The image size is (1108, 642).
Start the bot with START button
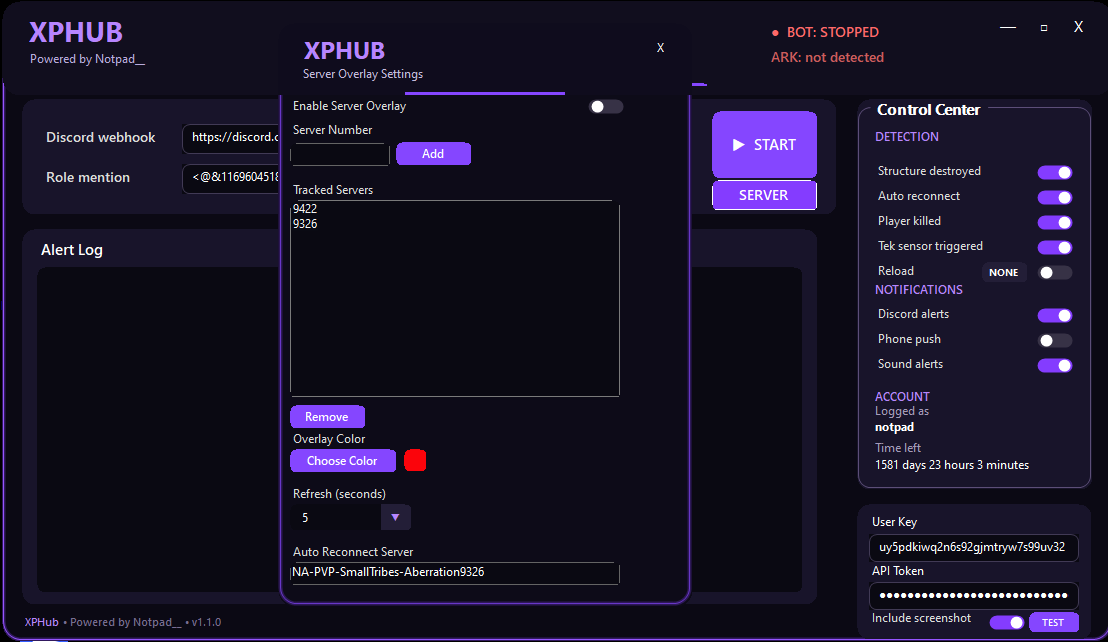pyautogui.click(x=765, y=145)
